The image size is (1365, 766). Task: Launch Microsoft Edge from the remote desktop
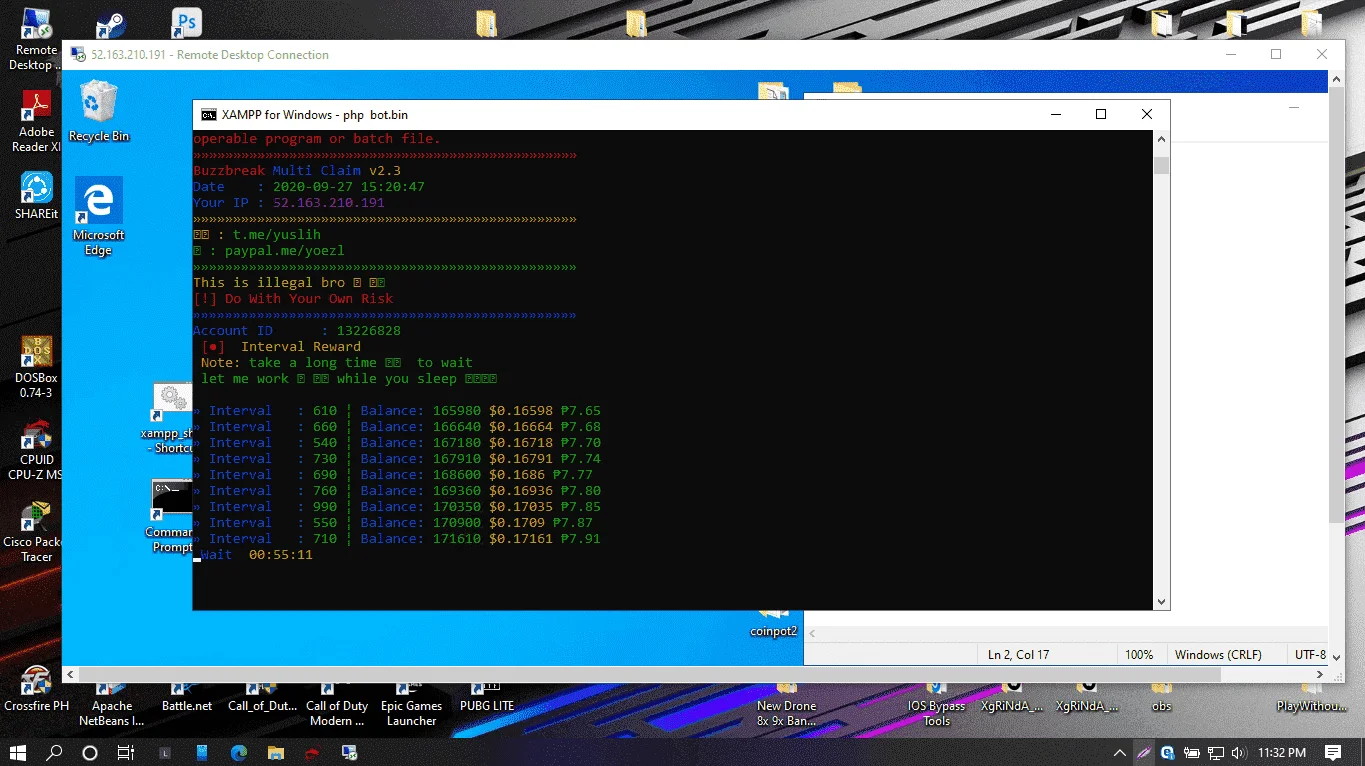coord(99,216)
